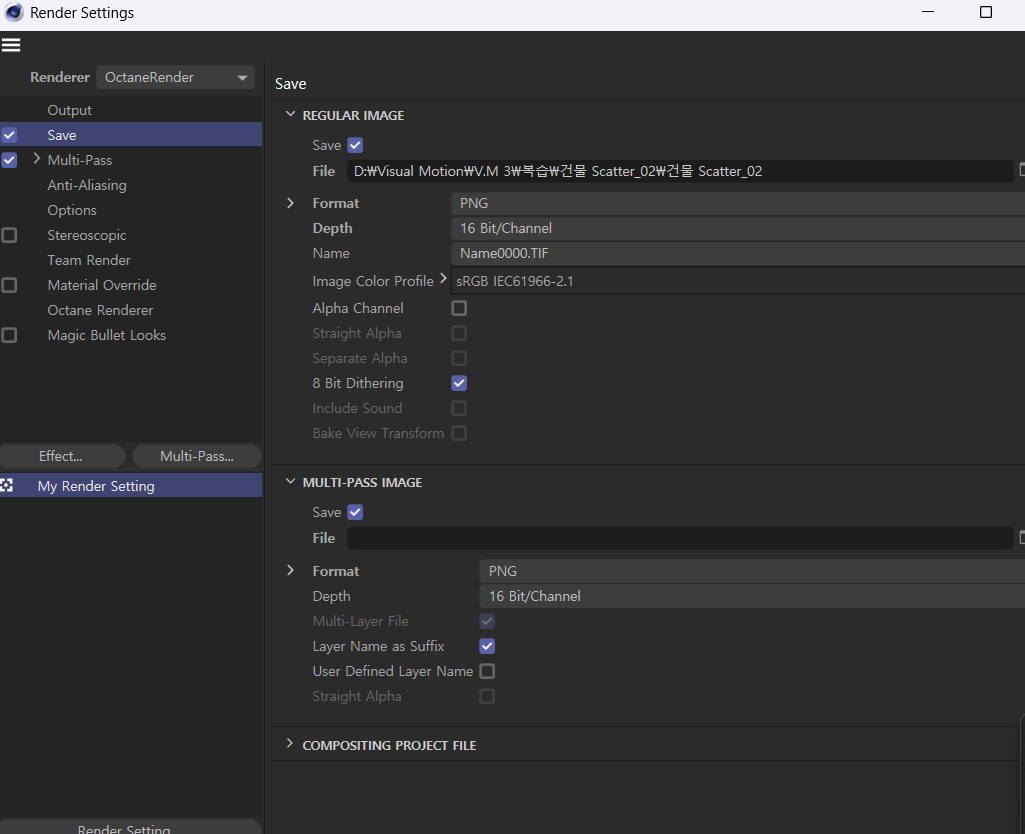This screenshot has height=834, width=1025.
Task: Open Regular Image Format PNG dropdown
Action: 738,203
